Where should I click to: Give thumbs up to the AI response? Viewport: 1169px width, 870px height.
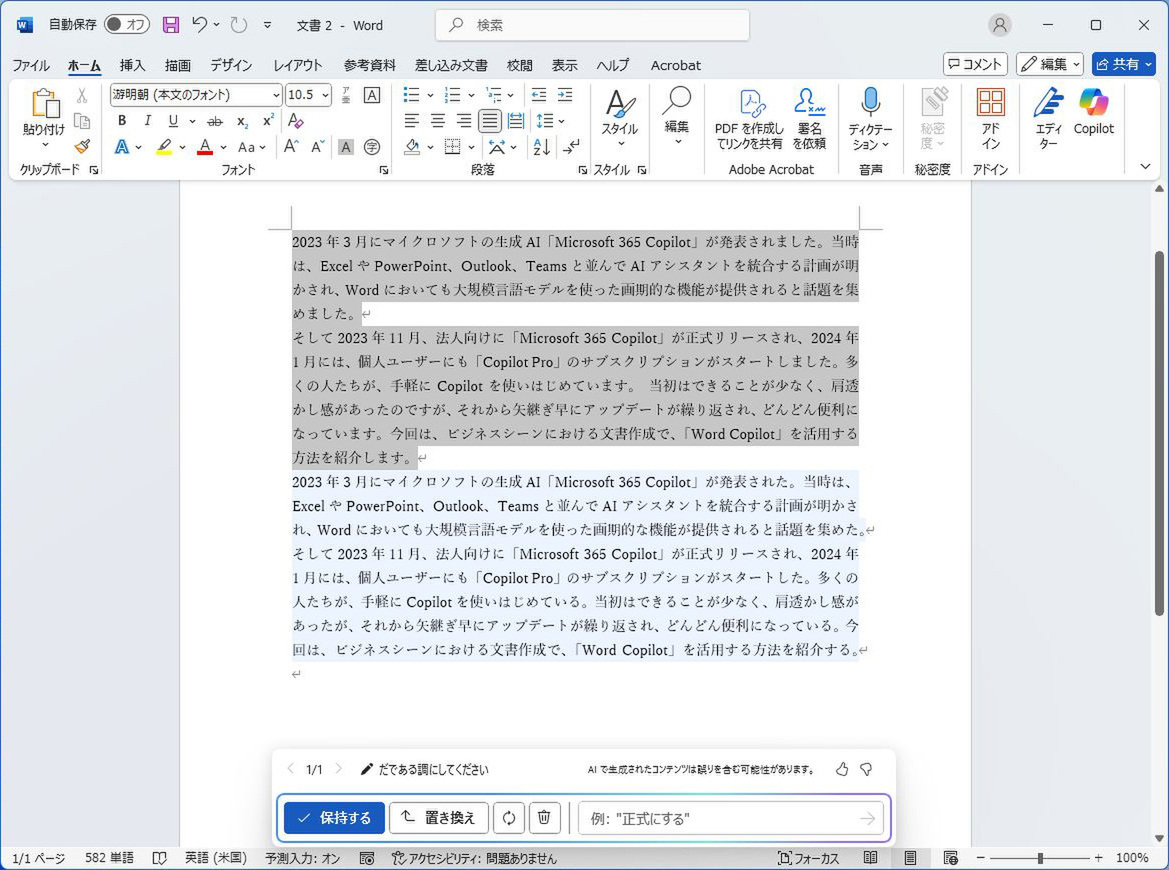842,769
